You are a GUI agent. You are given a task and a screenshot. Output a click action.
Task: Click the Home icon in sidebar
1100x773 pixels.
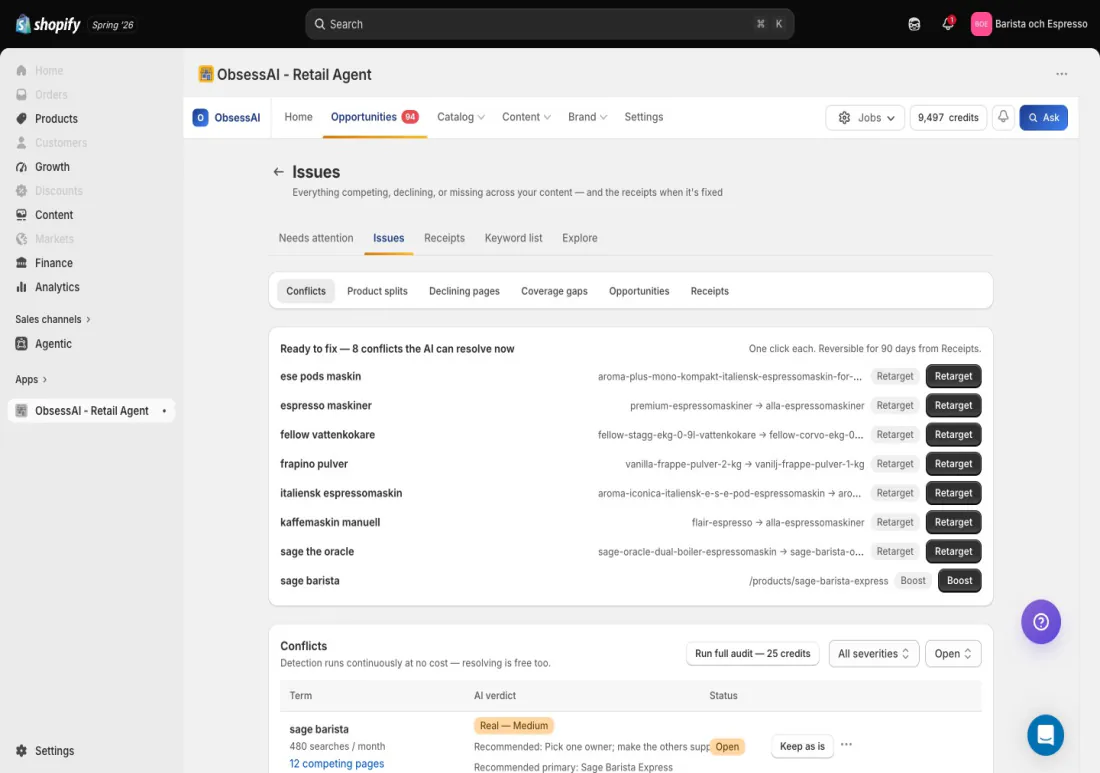[x=21, y=70]
